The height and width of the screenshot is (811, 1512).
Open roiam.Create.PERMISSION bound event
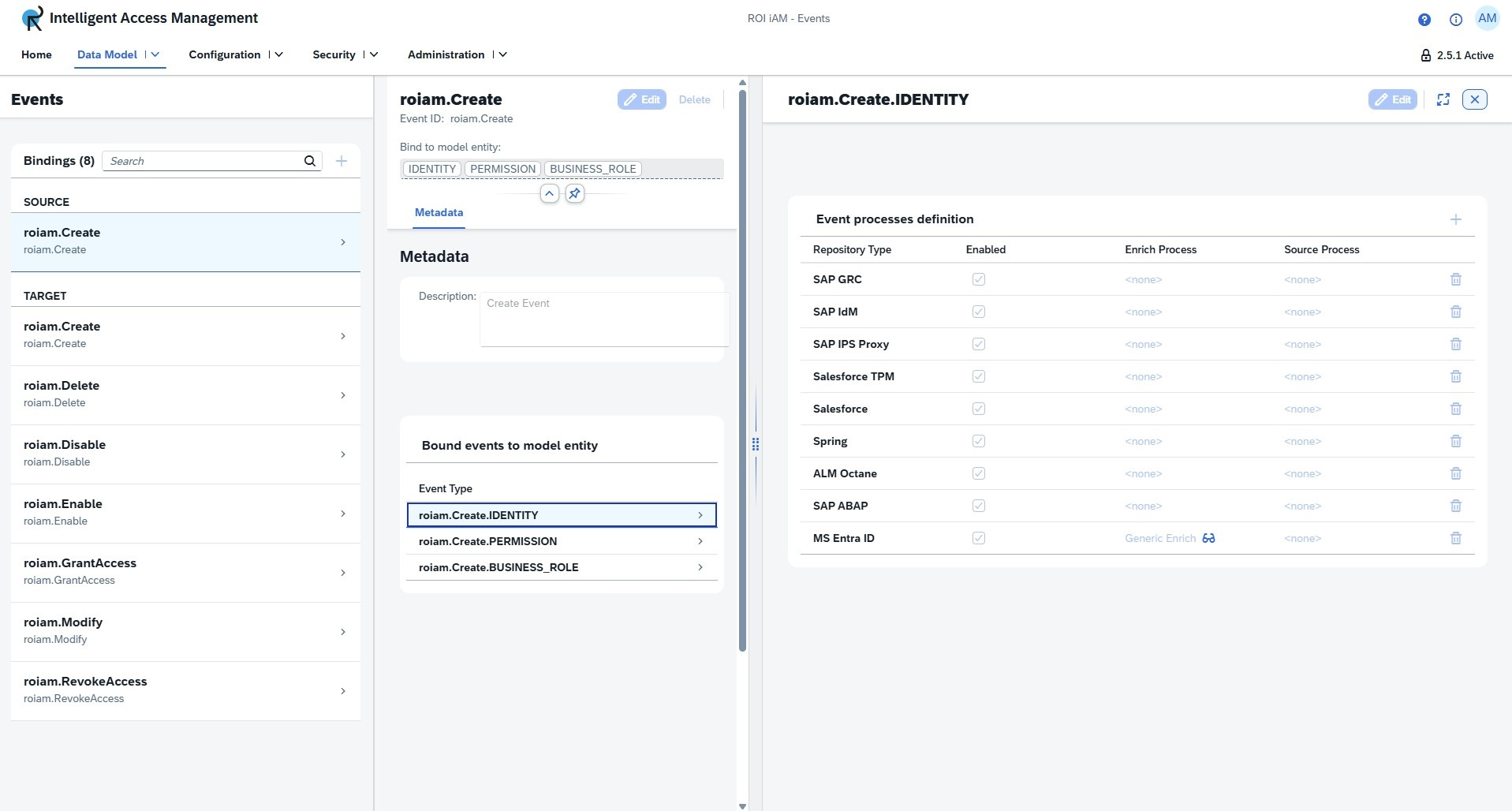[x=561, y=541]
